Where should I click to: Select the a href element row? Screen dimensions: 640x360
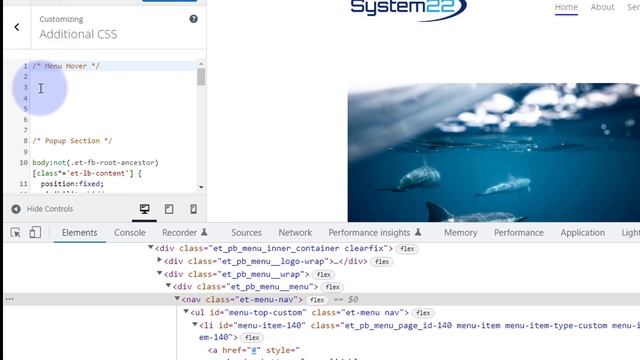254,350
